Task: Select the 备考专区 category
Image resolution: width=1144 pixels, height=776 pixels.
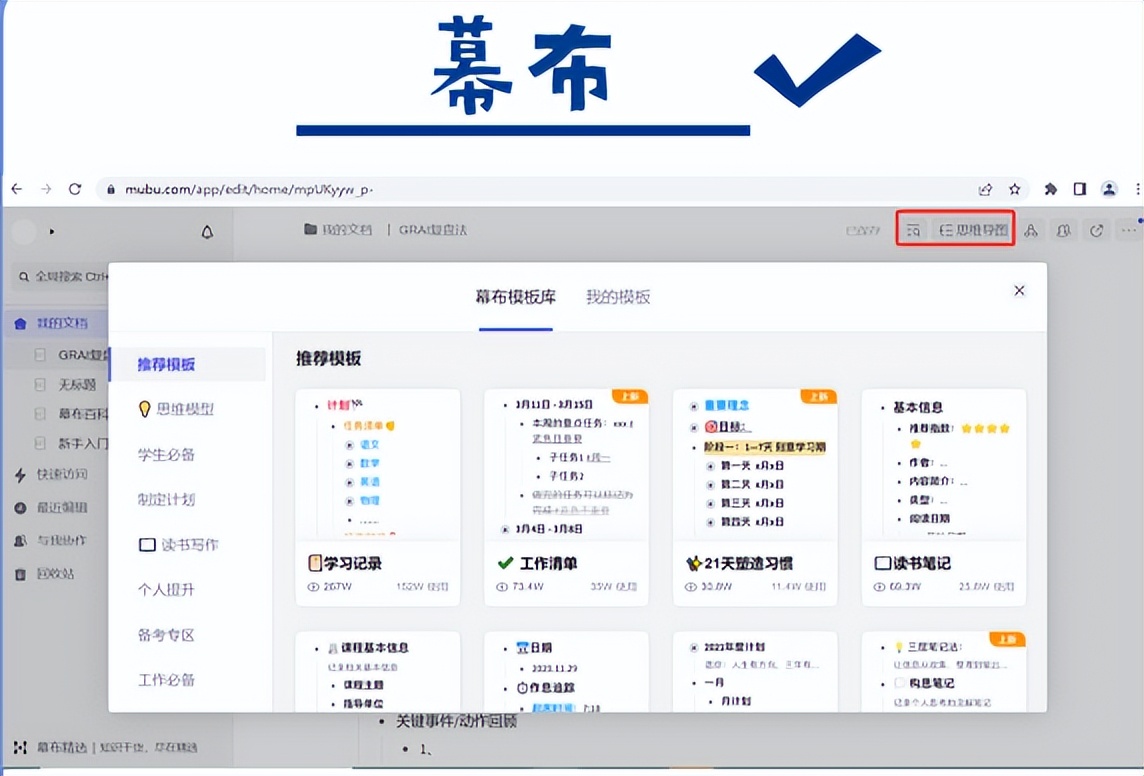Action: tap(166, 635)
